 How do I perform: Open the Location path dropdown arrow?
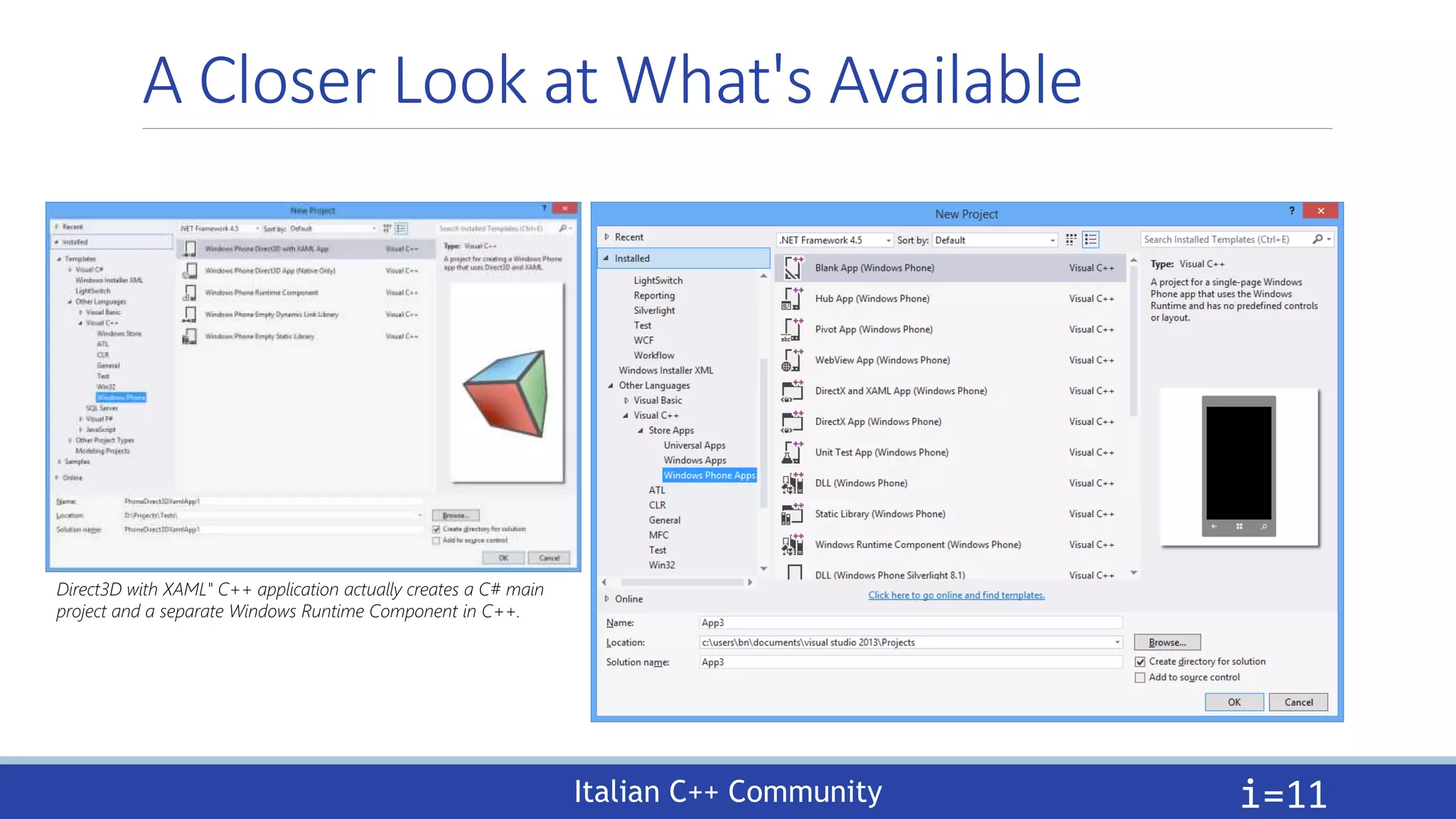click(1117, 643)
